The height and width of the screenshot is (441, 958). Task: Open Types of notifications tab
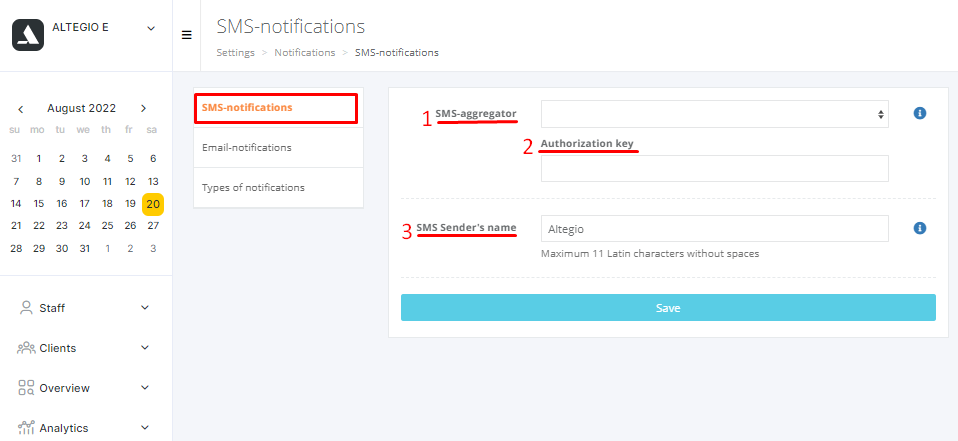coord(253,187)
